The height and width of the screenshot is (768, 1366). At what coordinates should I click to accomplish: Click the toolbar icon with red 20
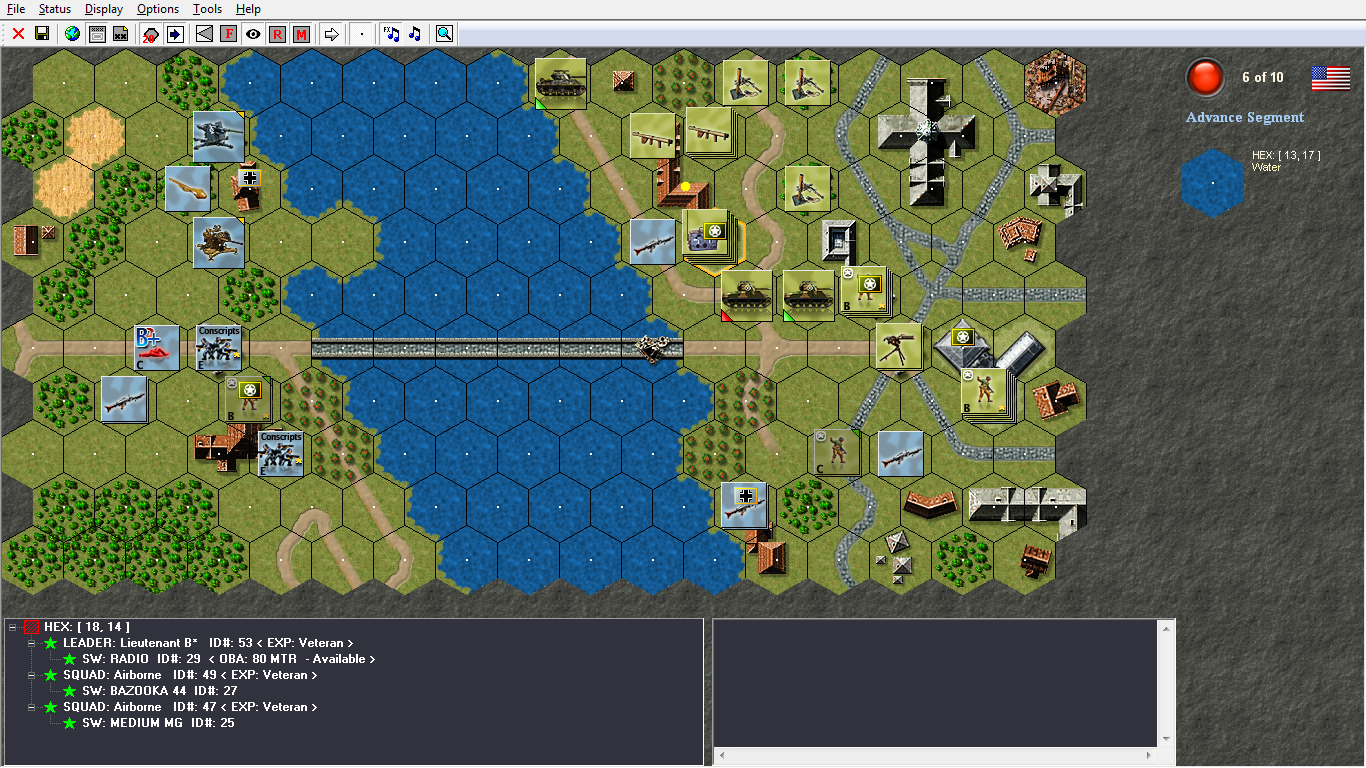coord(150,34)
